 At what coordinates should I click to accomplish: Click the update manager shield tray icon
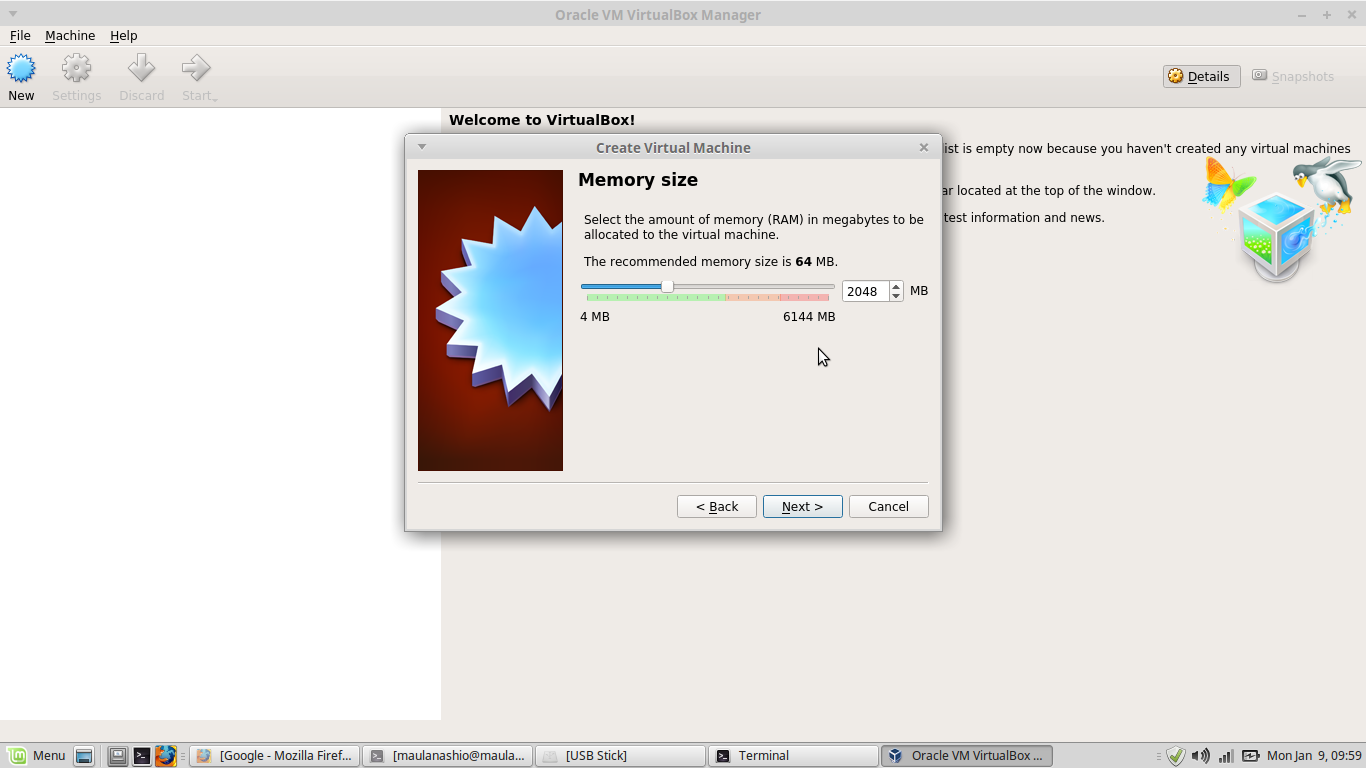[1176, 756]
